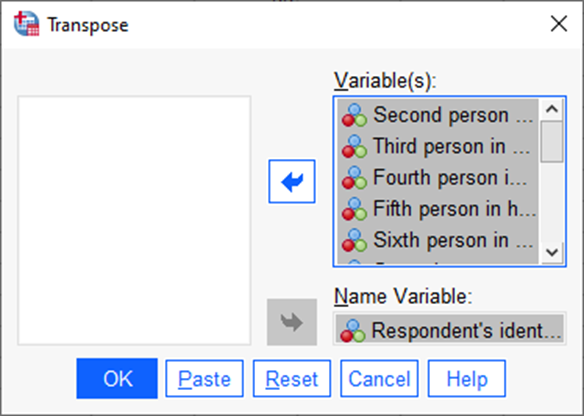This screenshot has height=416, width=584.
Task: Confirm the transpose with OK
Action: [117, 379]
